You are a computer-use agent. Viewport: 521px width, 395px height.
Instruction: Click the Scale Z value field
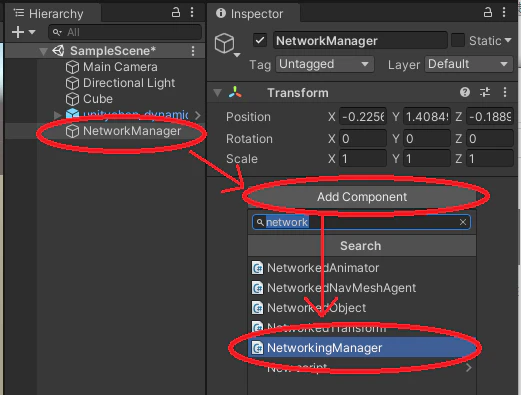(490, 159)
